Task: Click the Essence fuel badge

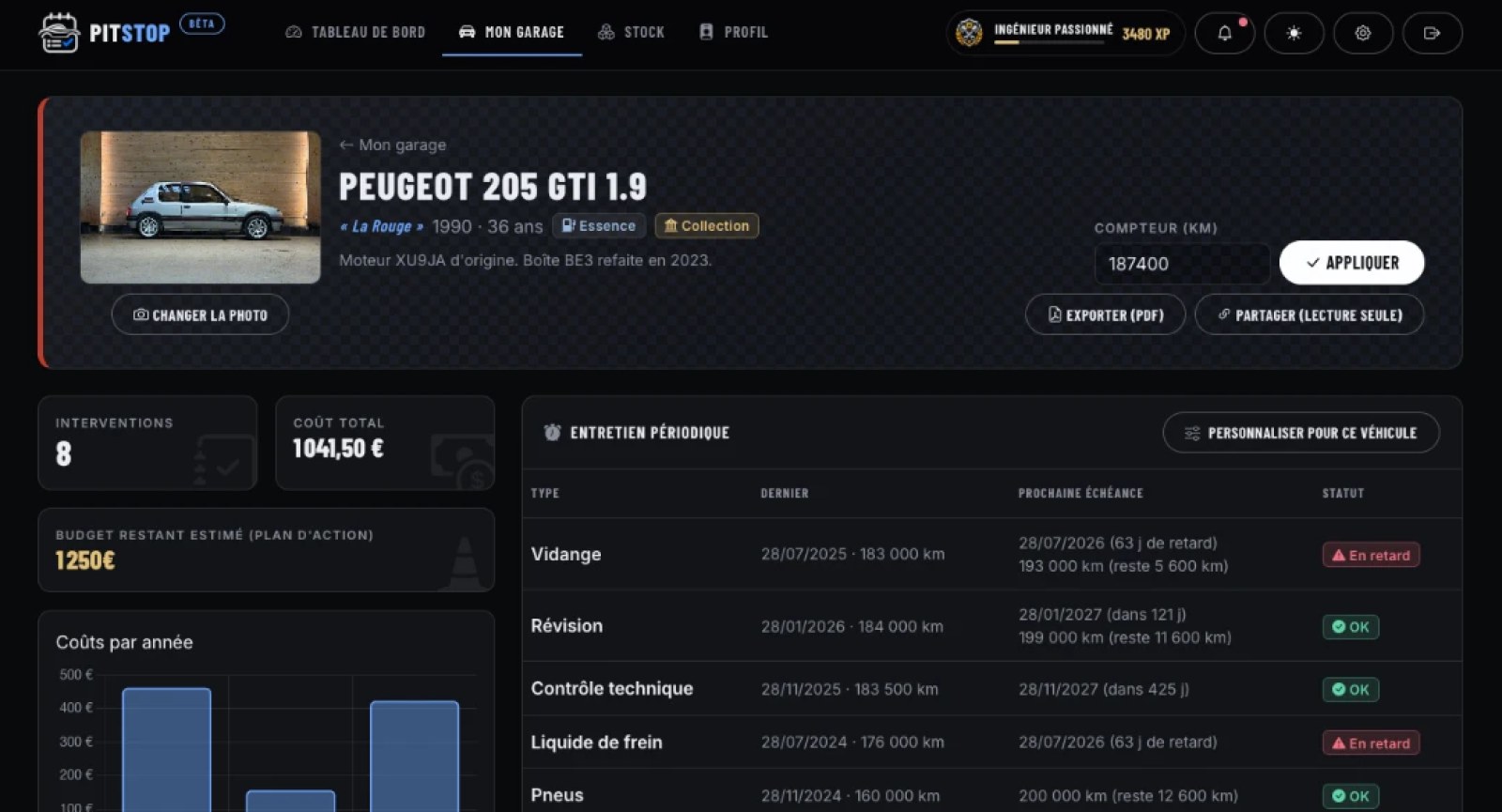Action: 599,226
